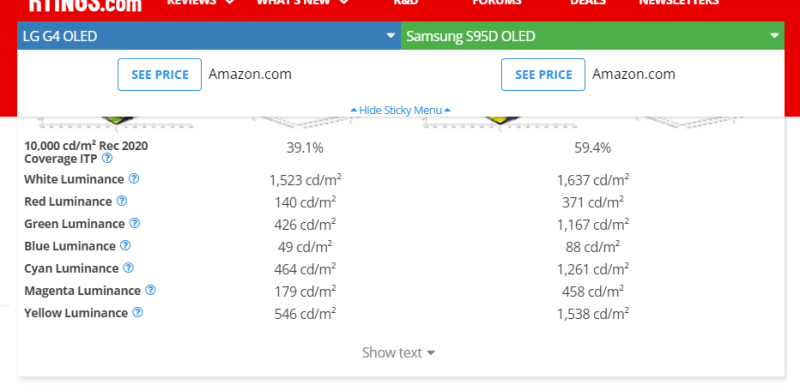Click White Luminance help question icon

pos(134,178)
